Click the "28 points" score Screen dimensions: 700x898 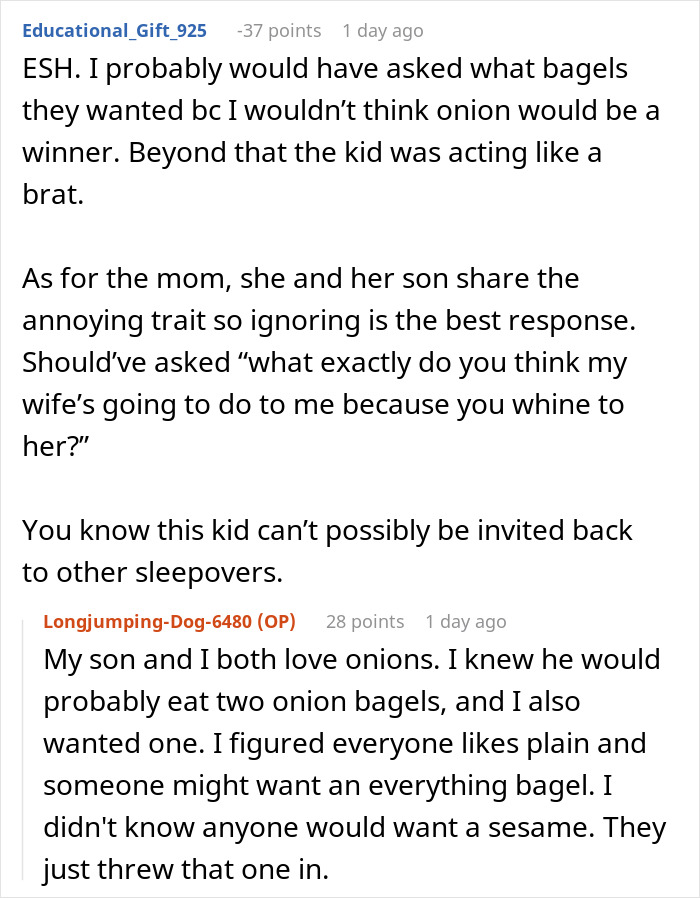(365, 621)
